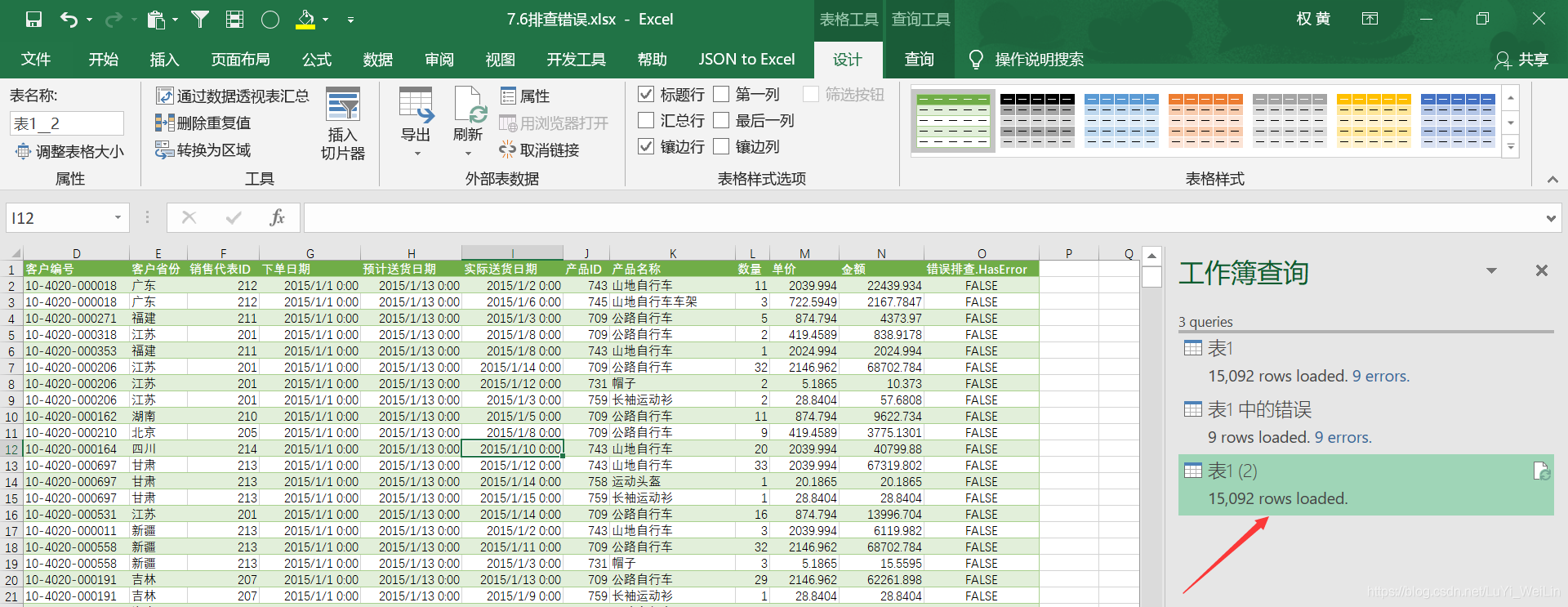Click the Redo arrow icon

114,19
